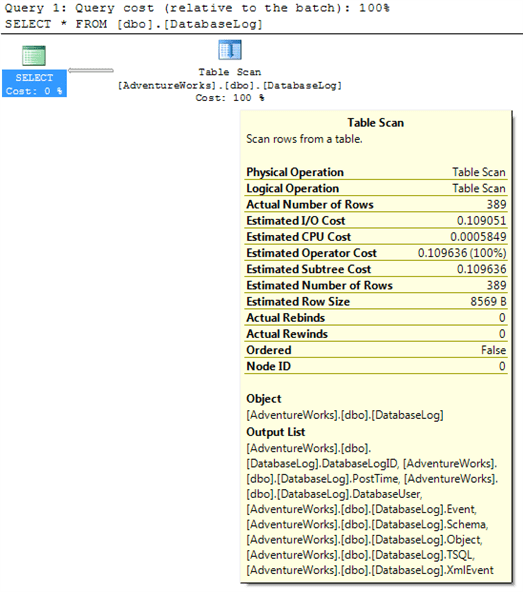Screen dimensions: 523x592
Task: Click the Estimated CPU Cost value 0.0005849
Action: point(478,237)
